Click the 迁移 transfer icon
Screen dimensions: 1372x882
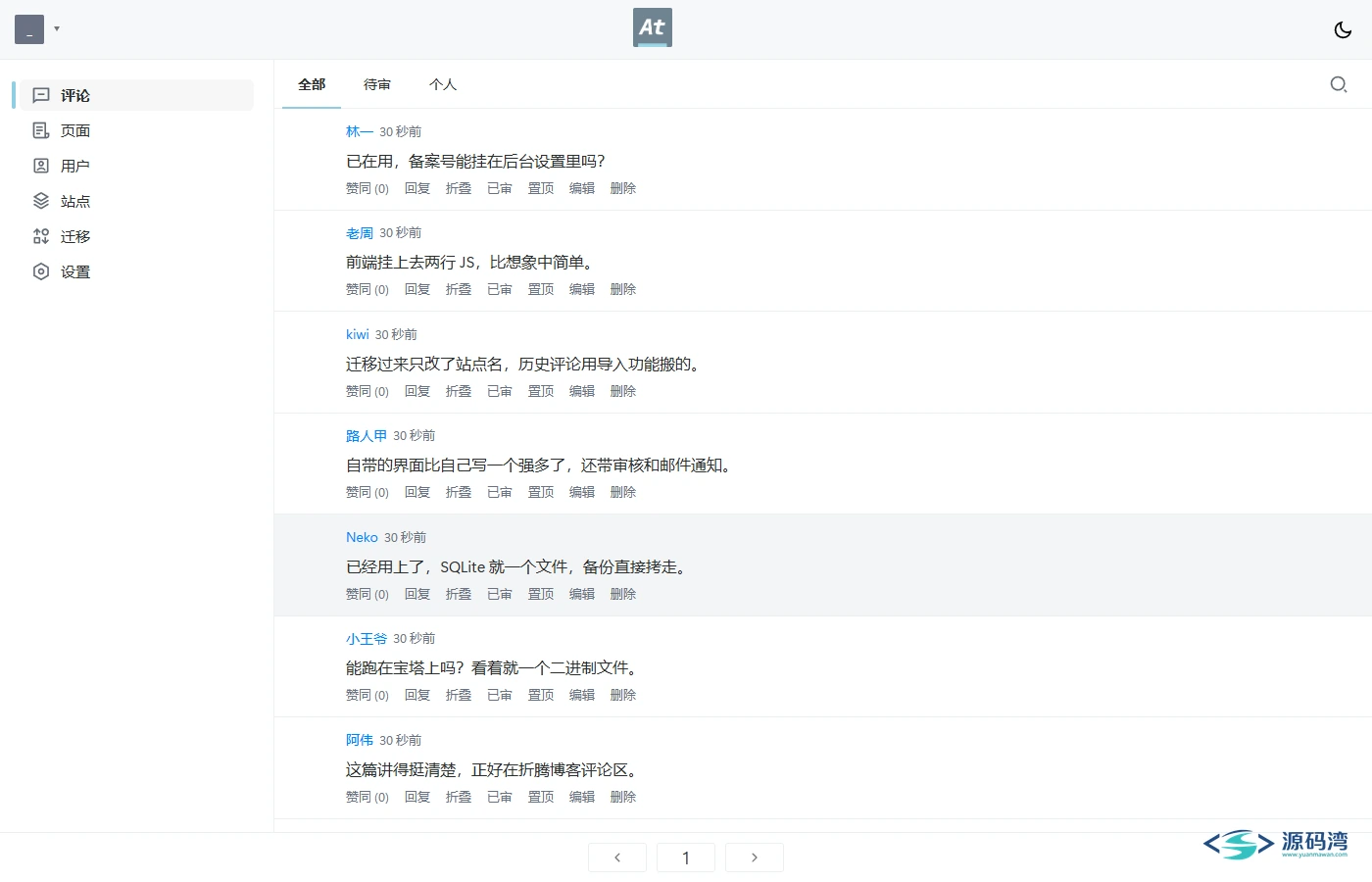click(41, 236)
